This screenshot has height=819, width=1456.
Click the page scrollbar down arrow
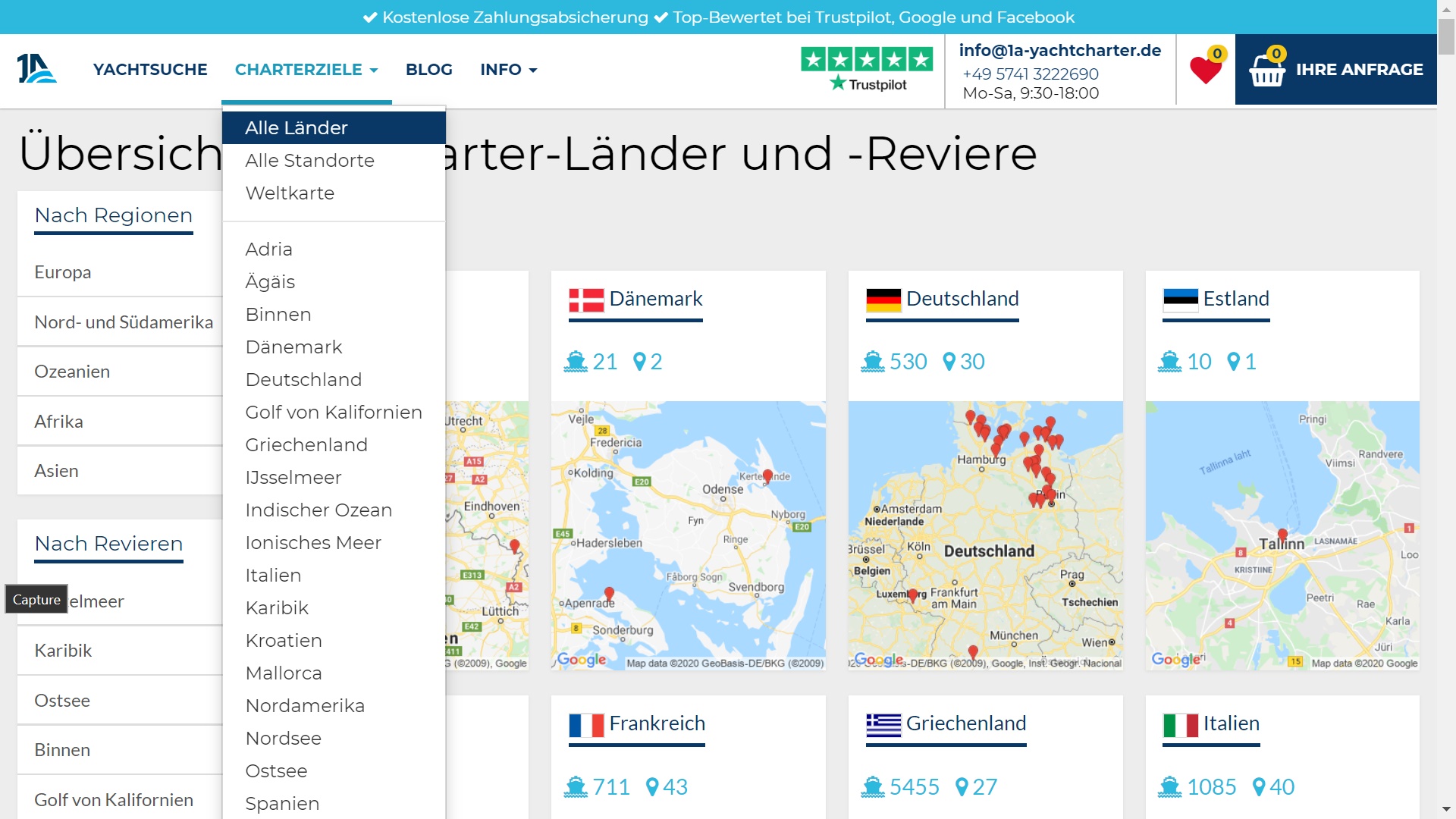click(x=1446, y=809)
